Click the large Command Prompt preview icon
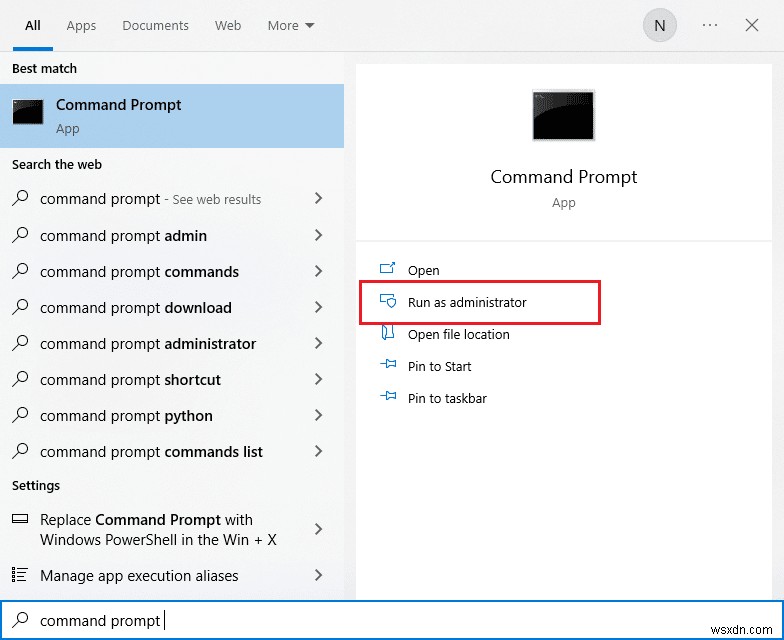This screenshot has height=640, width=784. click(563, 115)
